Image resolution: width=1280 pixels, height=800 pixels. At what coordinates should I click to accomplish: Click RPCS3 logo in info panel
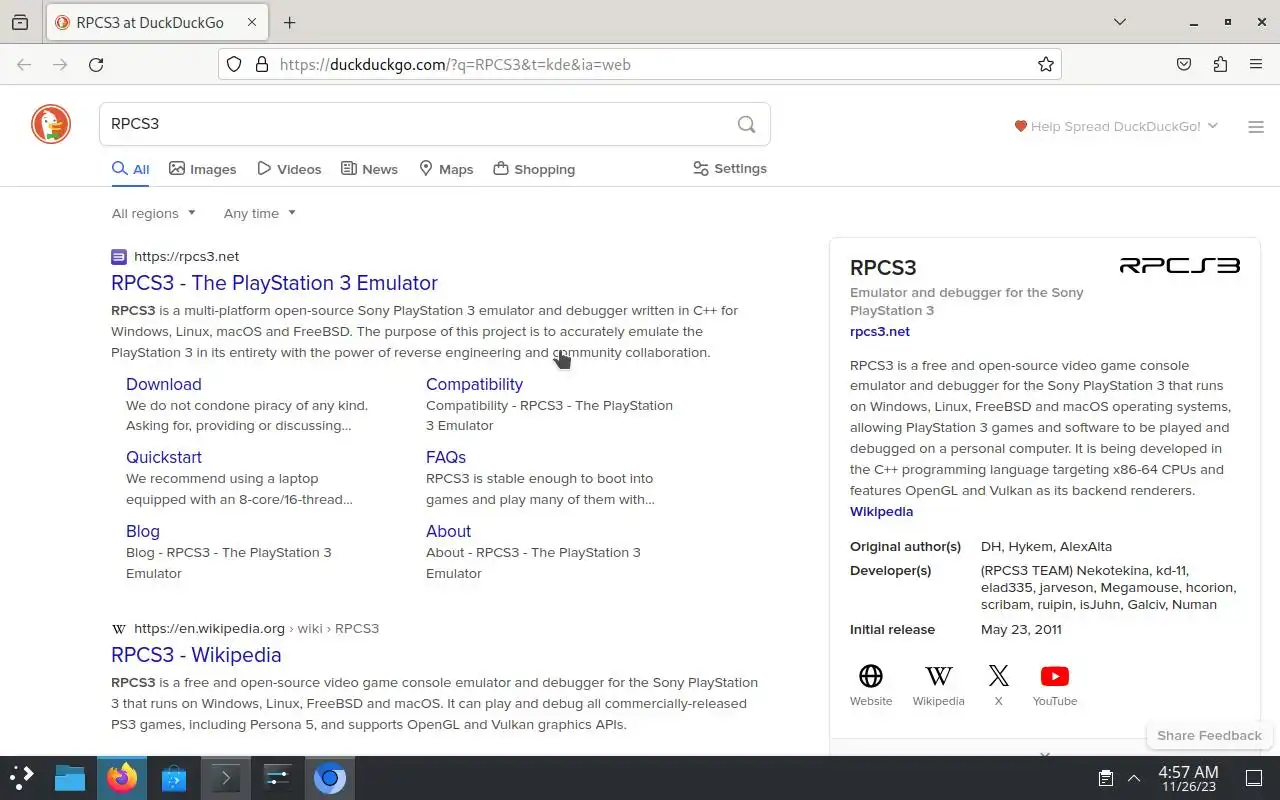pyautogui.click(x=1180, y=266)
